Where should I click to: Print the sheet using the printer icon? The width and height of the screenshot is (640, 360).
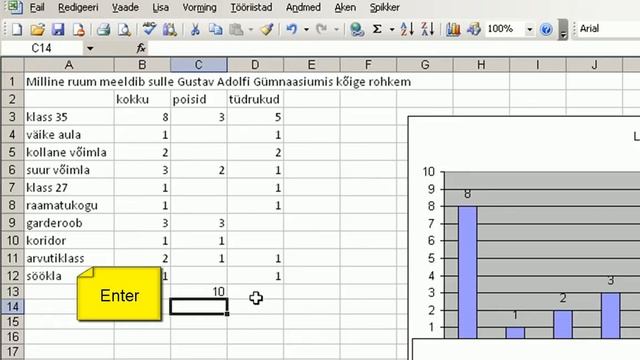[x=103, y=29]
